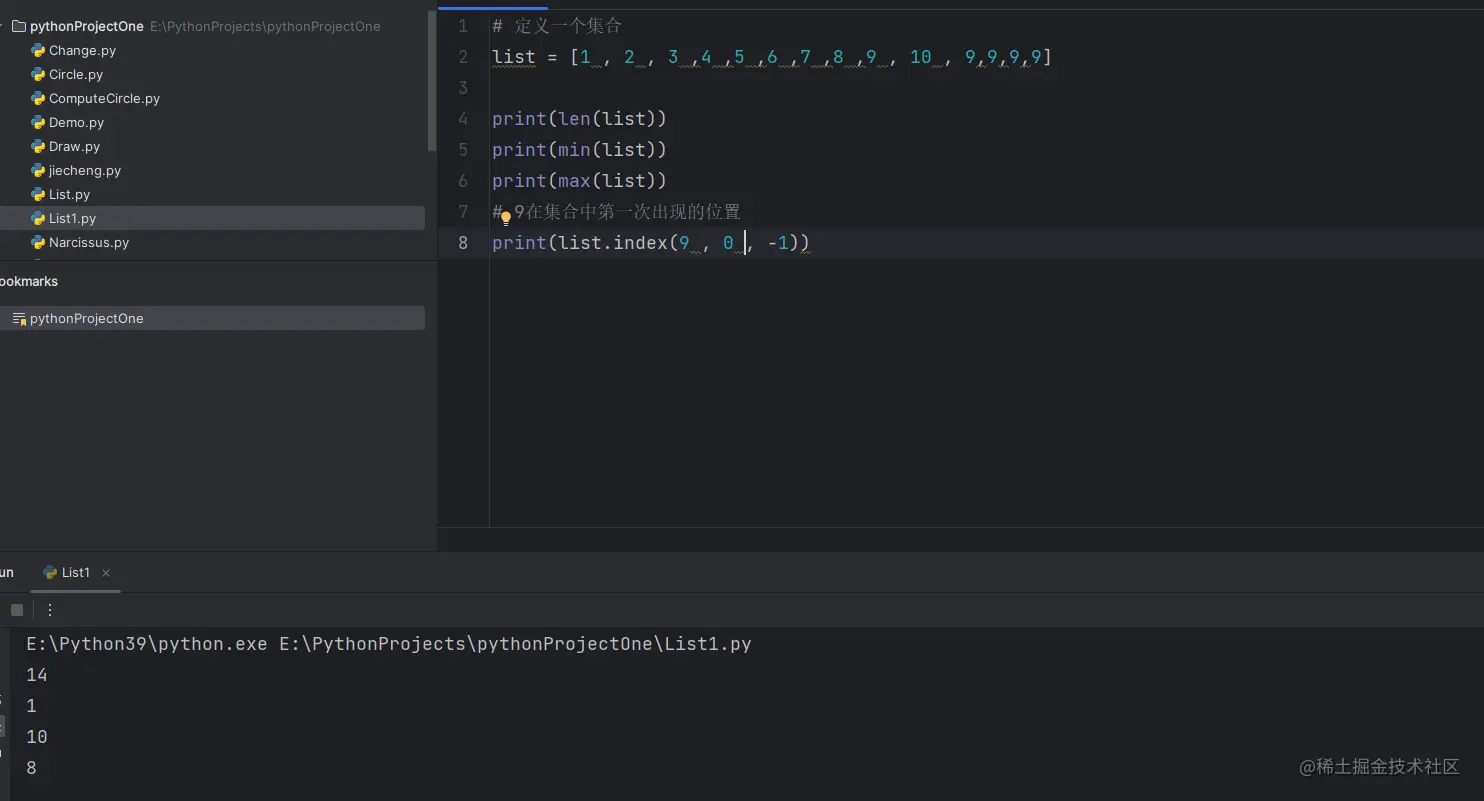Viewport: 1484px width, 801px height.
Task: Click line number 1 in the gutter
Action: pos(463,26)
